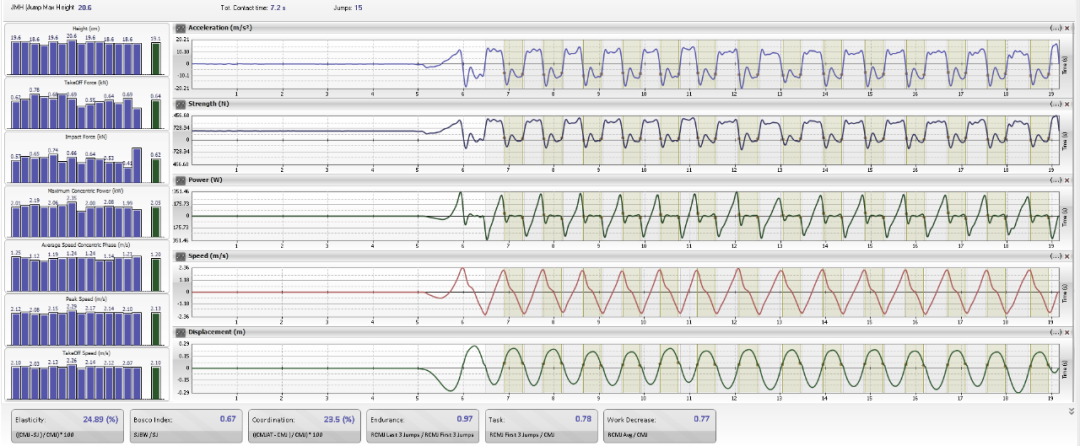Expand the bottom indices panel chevron
Viewport: 1080px width, 446px height.
[x=1071, y=409]
